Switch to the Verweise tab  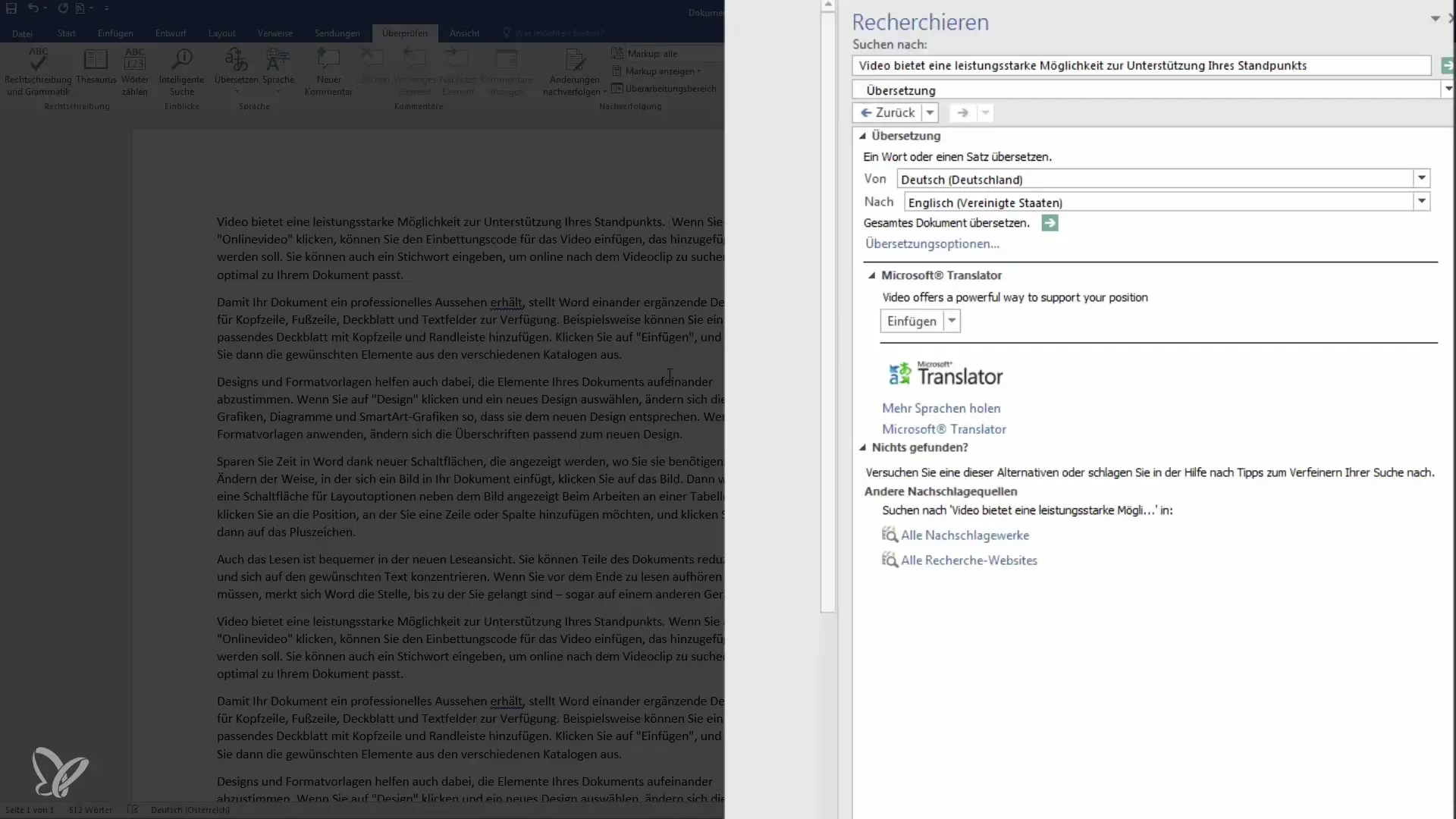(275, 33)
